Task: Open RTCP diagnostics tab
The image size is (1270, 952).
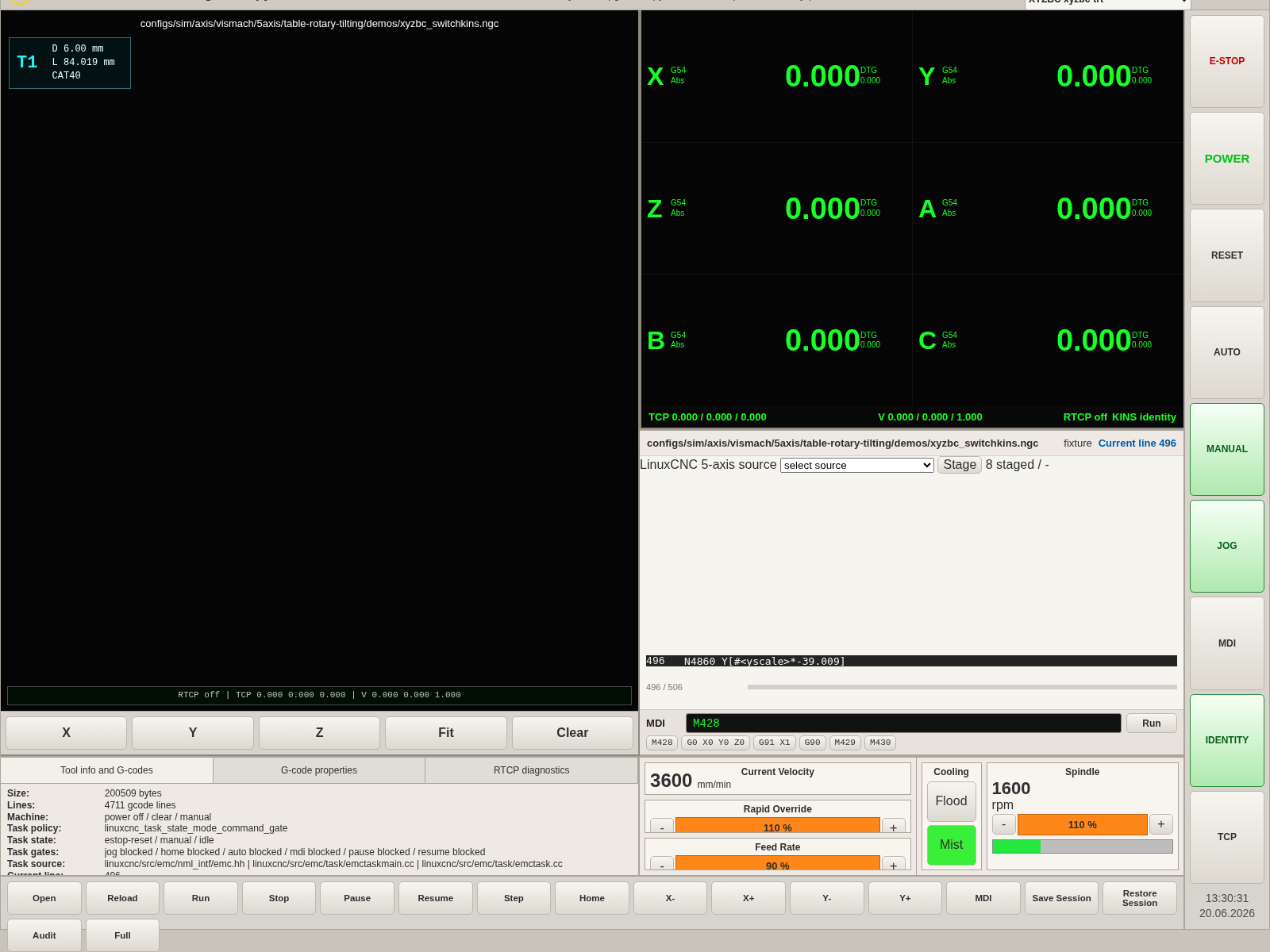Action: (531, 770)
